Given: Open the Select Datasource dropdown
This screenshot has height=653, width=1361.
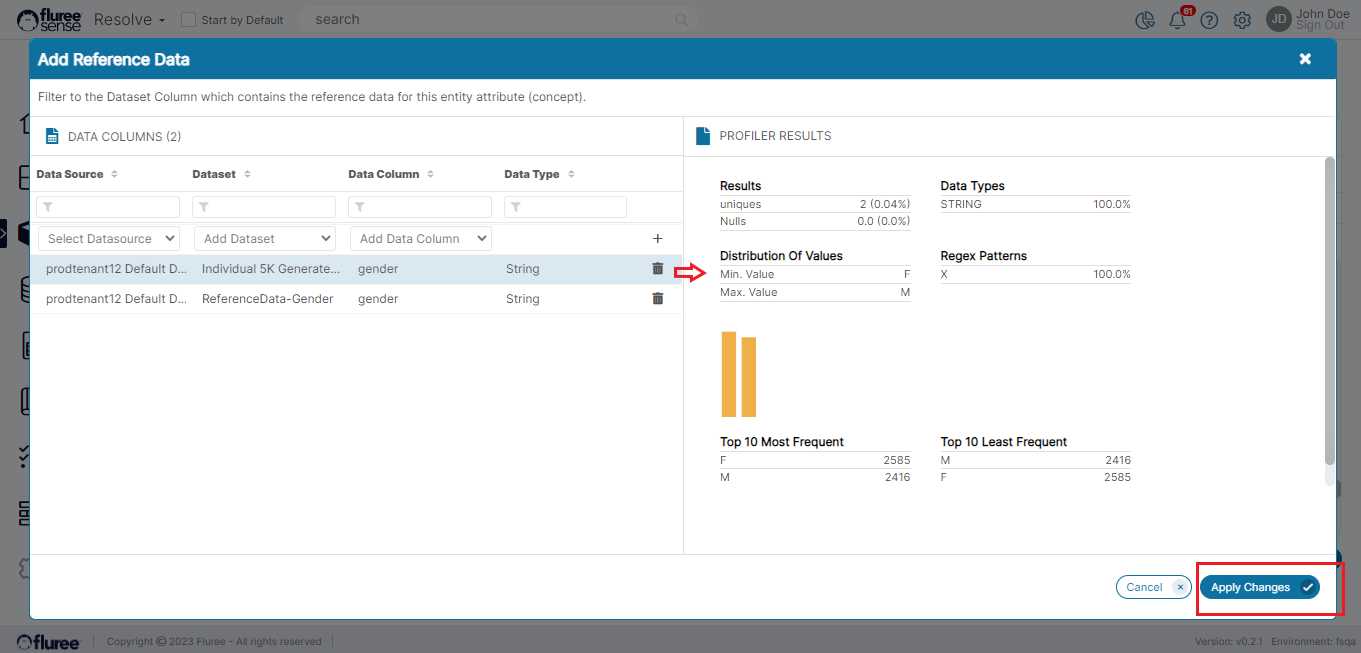Looking at the screenshot, I should click(108, 239).
